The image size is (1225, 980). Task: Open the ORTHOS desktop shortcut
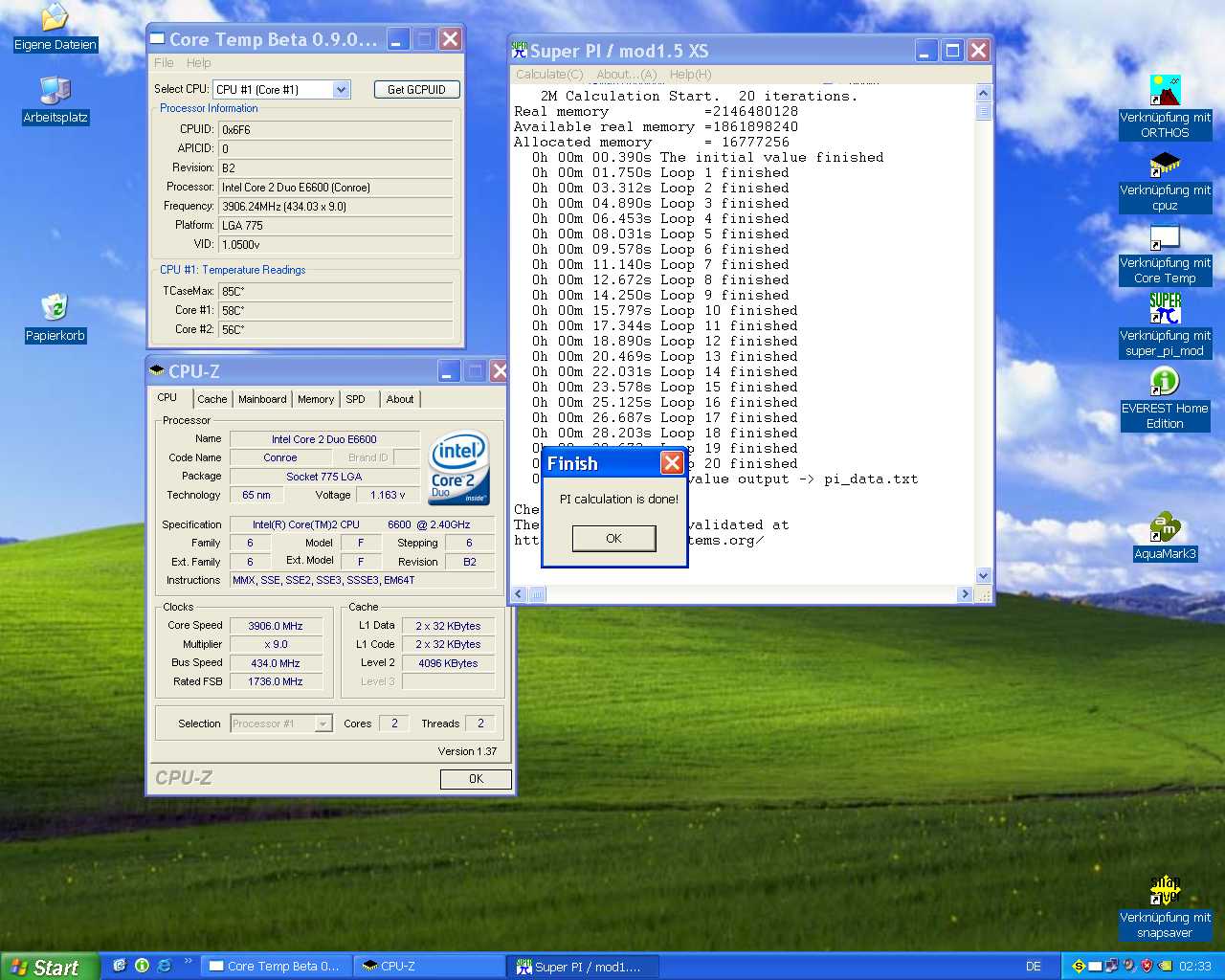point(1165,92)
